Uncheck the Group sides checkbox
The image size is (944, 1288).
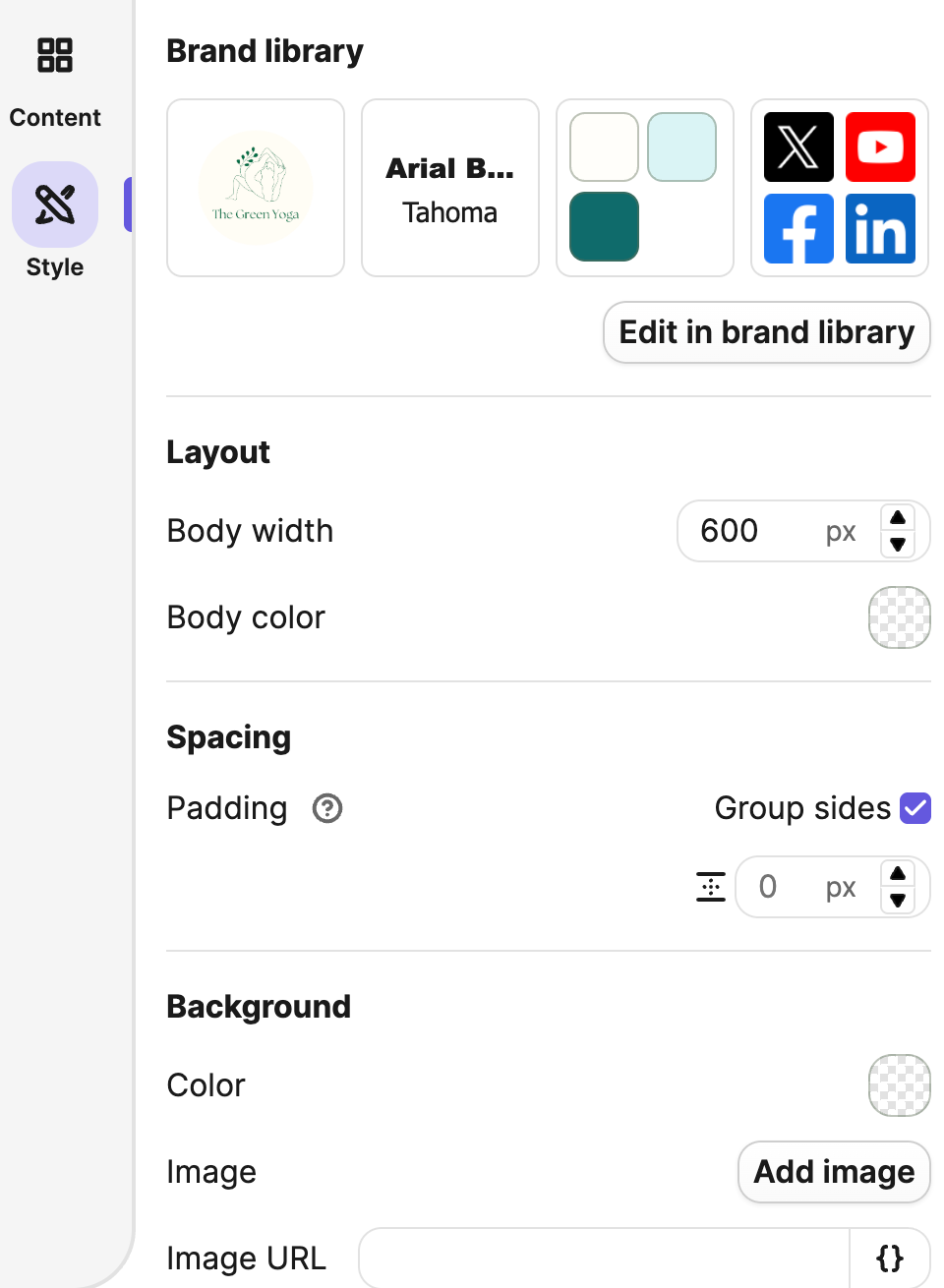point(914,808)
